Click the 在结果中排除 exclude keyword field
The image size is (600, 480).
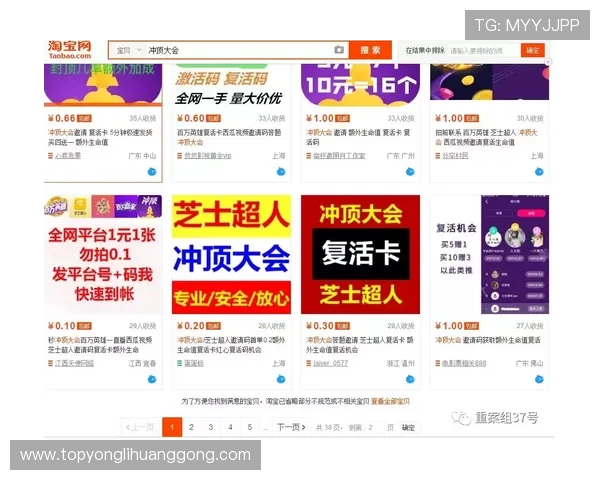(x=484, y=51)
